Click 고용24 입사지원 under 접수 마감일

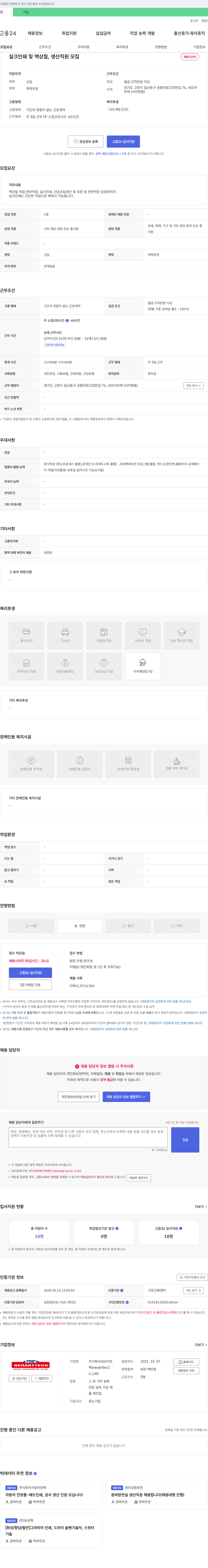tap(31, 973)
